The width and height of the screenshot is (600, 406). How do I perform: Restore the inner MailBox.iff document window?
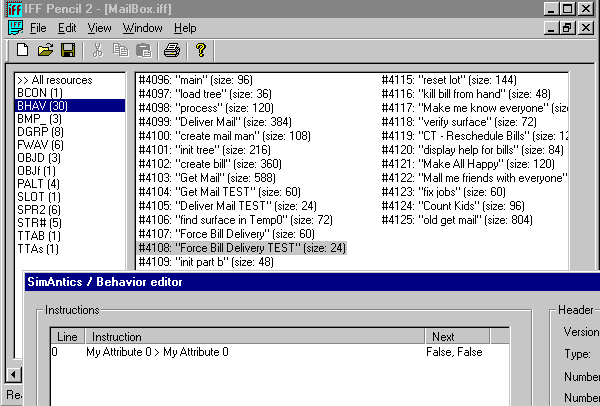567,28
